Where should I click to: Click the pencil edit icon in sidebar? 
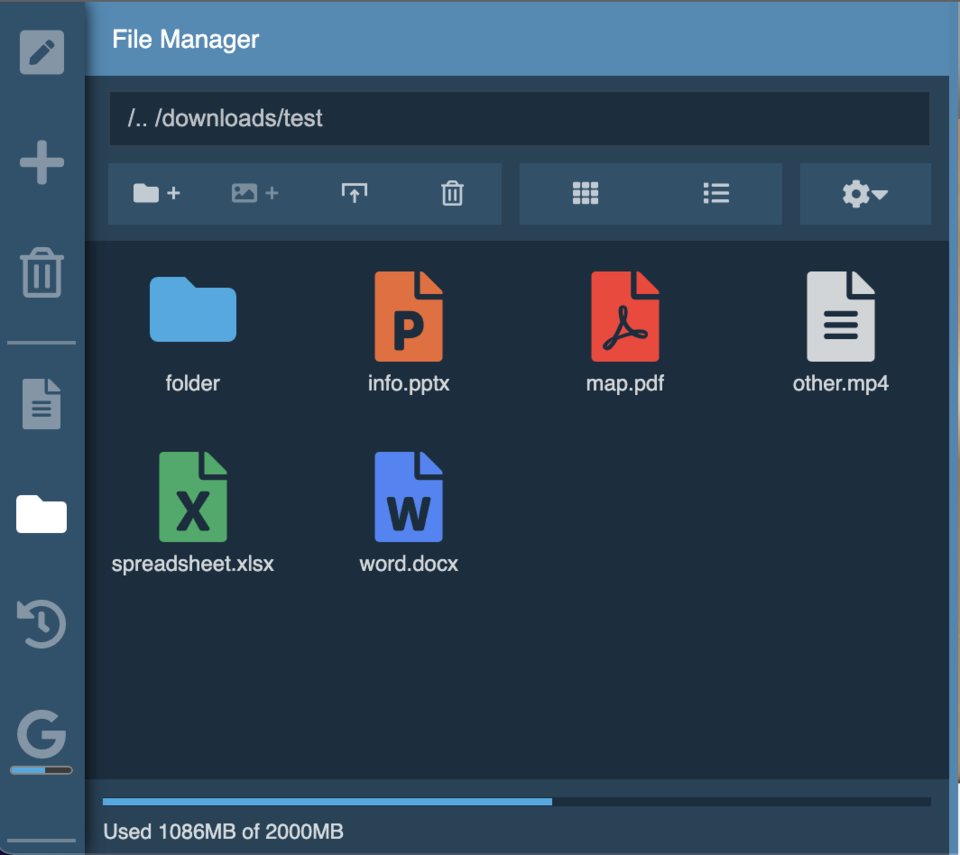[42, 52]
